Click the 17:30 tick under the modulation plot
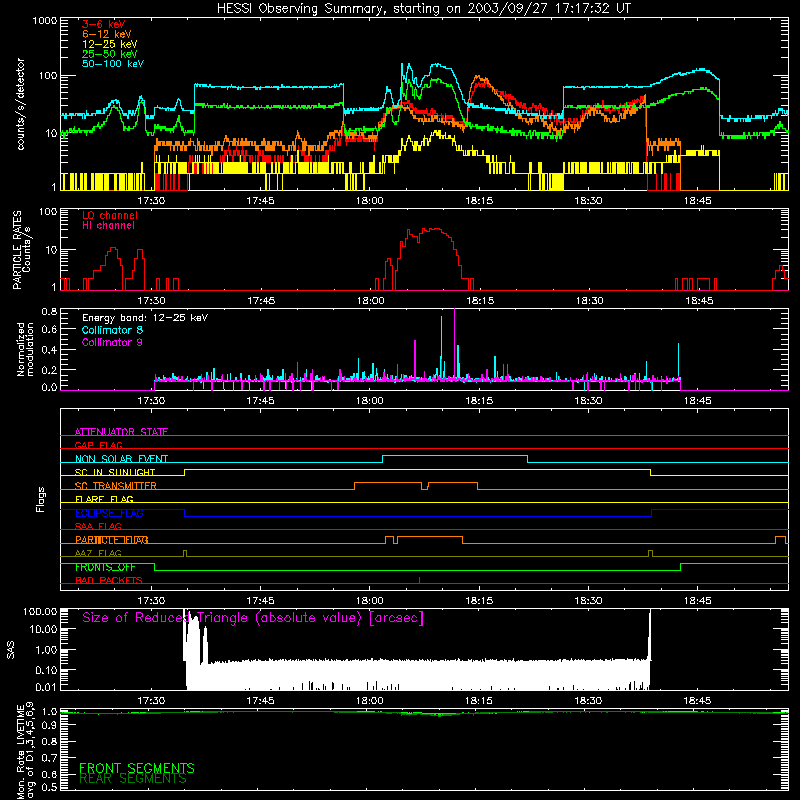The height and width of the screenshot is (800, 800). [151, 401]
